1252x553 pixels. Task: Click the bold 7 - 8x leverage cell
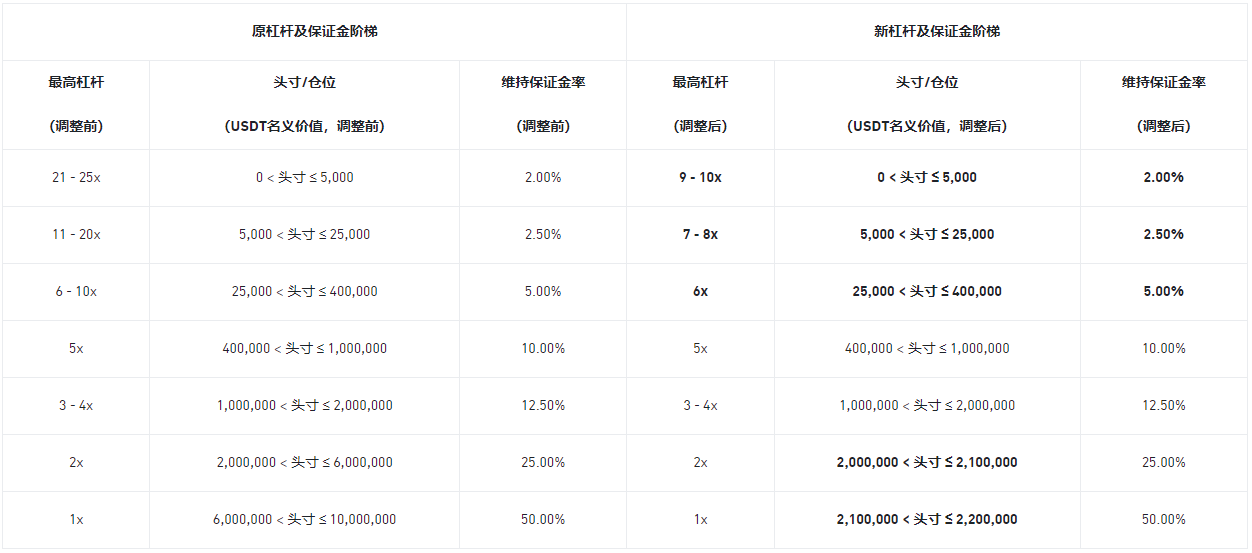[x=700, y=235]
